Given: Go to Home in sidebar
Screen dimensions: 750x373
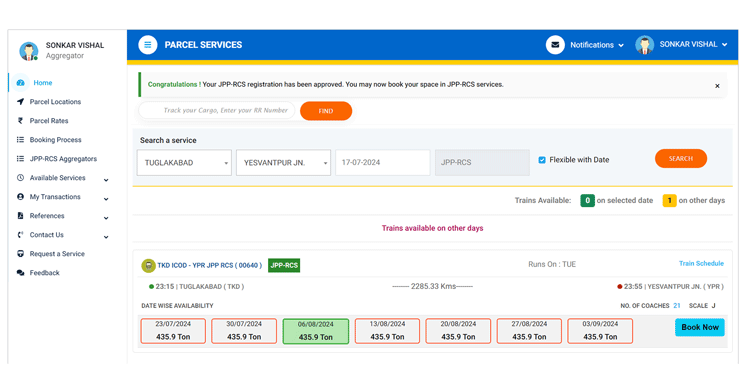Looking at the screenshot, I should click(x=43, y=83).
